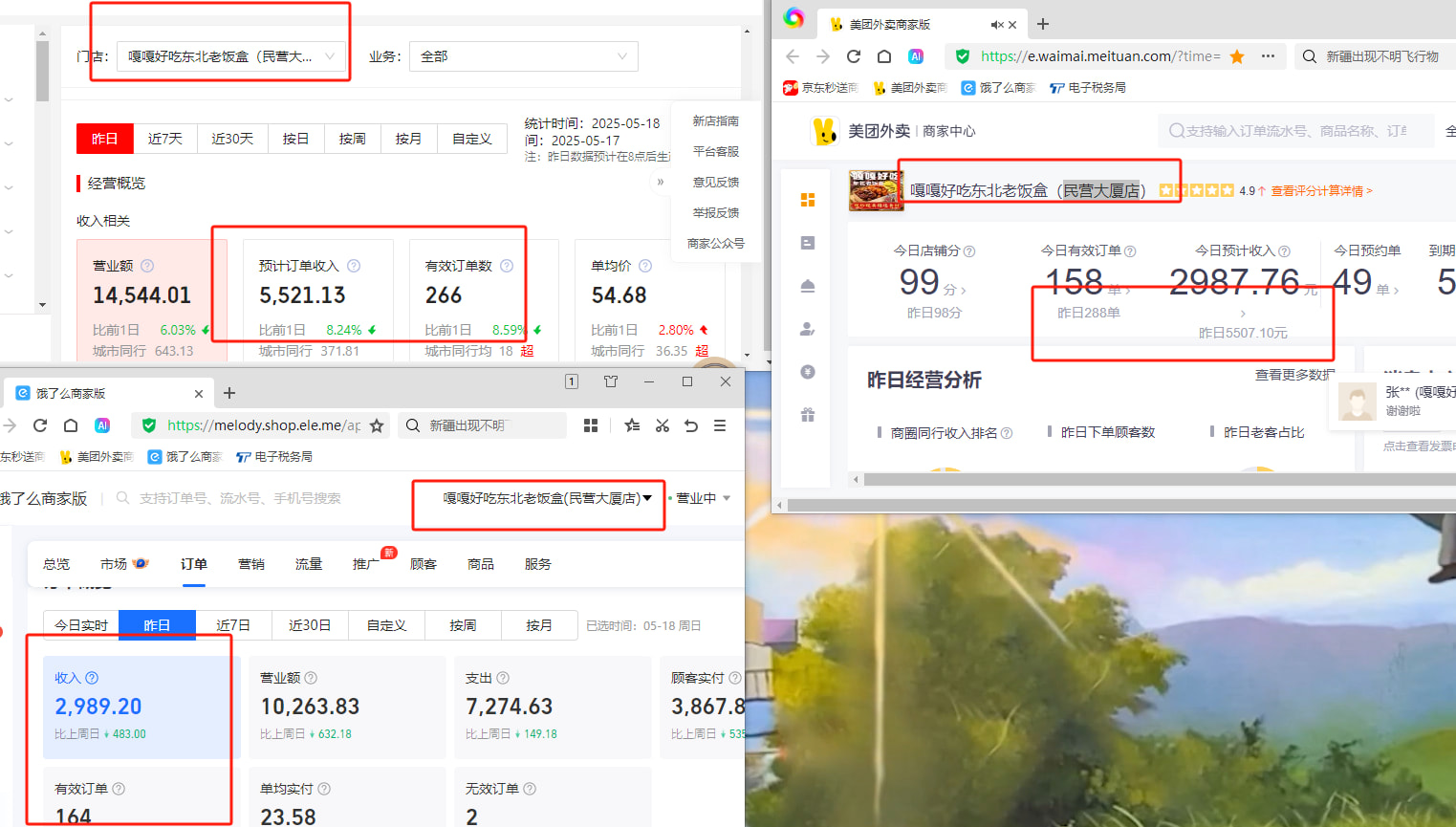Open favorites list icon in Ele.me browser
This screenshot has height=827, width=1456.
(632, 425)
